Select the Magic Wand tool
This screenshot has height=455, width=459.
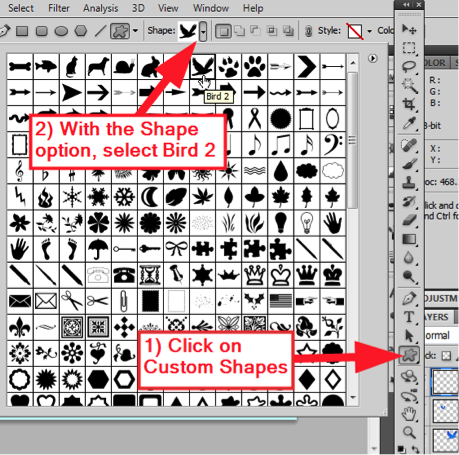tap(409, 85)
